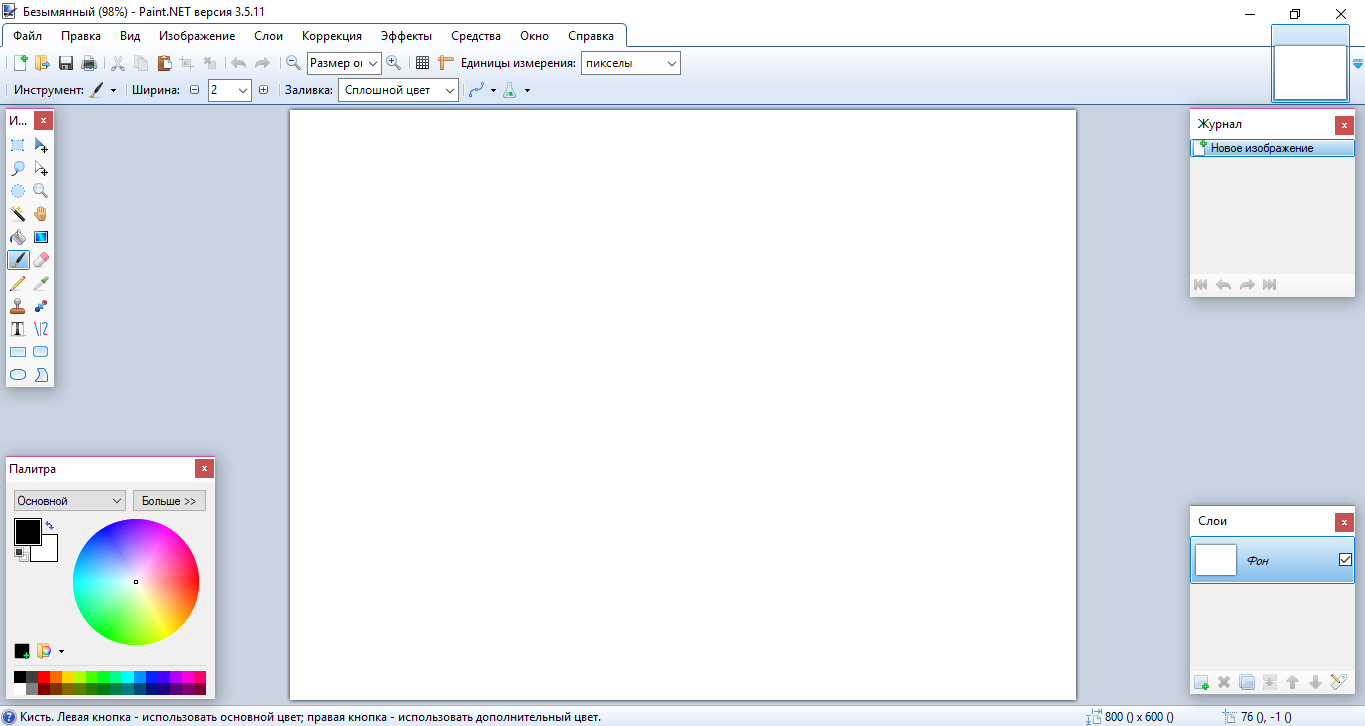Select the Gradient tool
This screenshot has height=726, width=1365.
click(41, 237)
